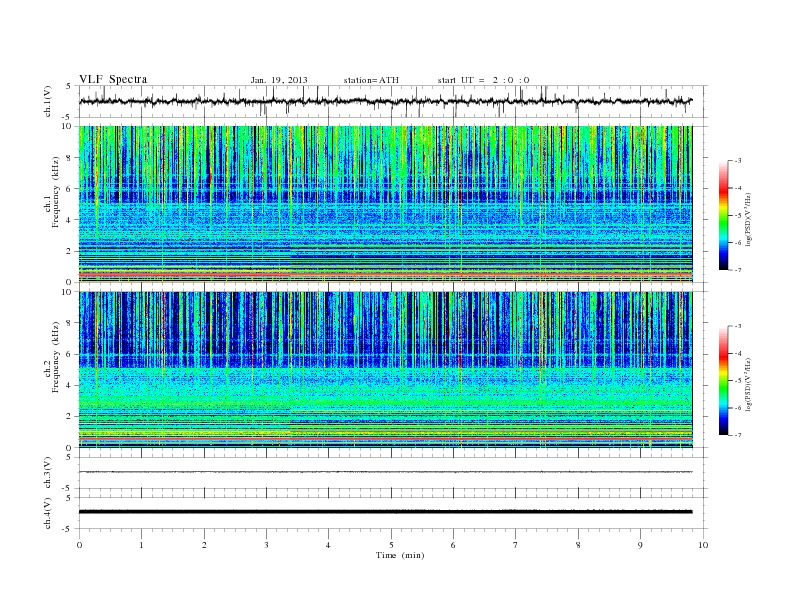The image size is (792, 612).
Task: Click the time axis tick label "5"
Action: click(391, 545)
